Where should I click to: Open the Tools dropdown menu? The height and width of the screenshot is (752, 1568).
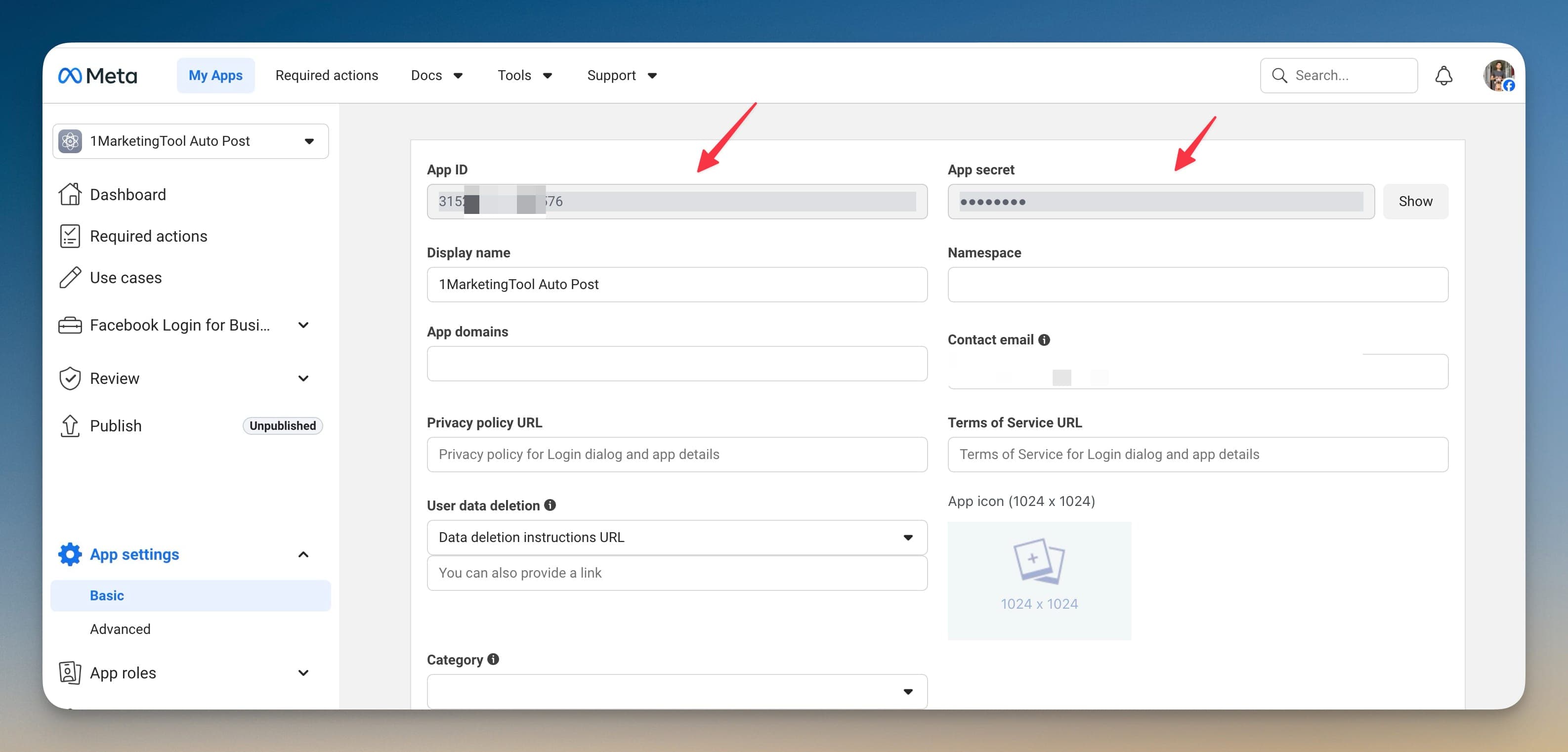click(525, 76)
